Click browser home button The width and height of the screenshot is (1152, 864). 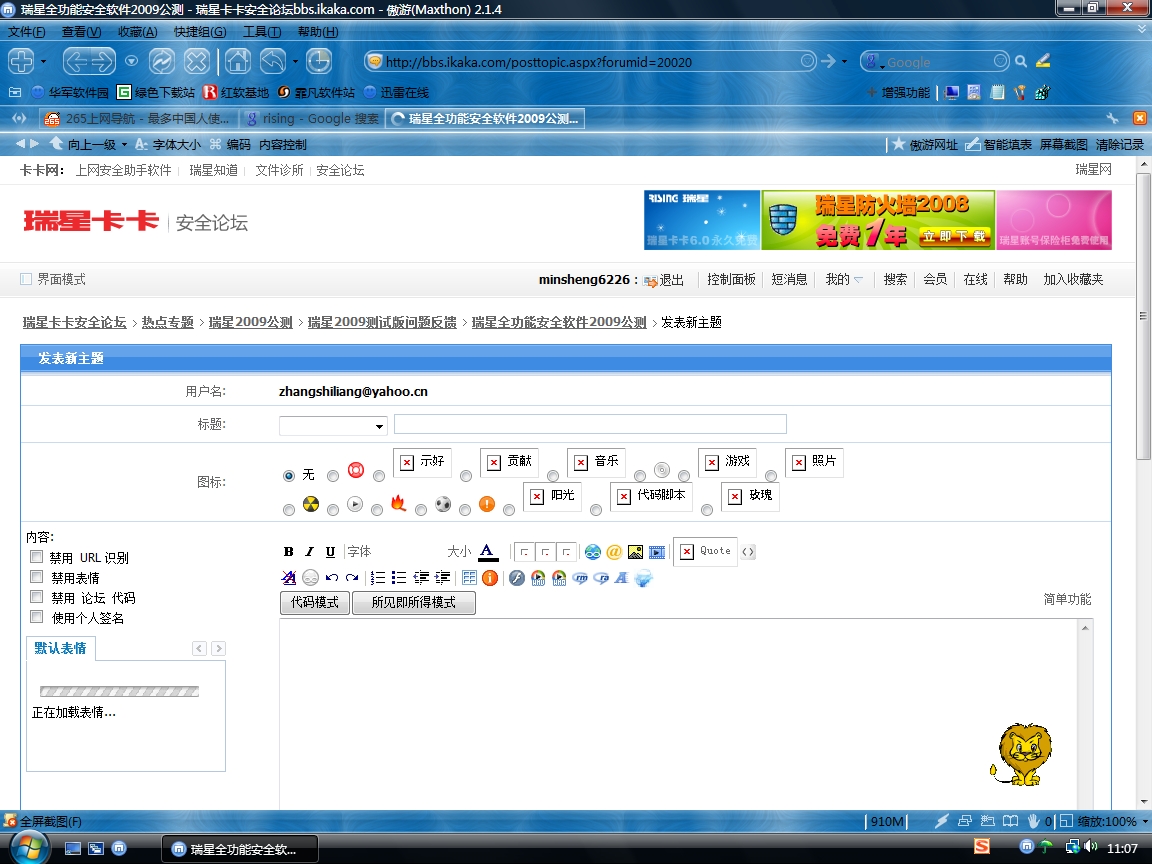(237, 61)
